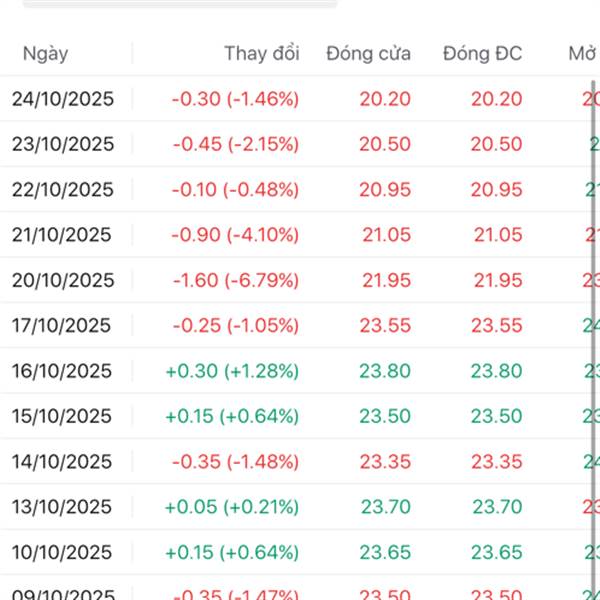Select the 15/10/2025 date row
600x600 pixels.
(63, 416)
